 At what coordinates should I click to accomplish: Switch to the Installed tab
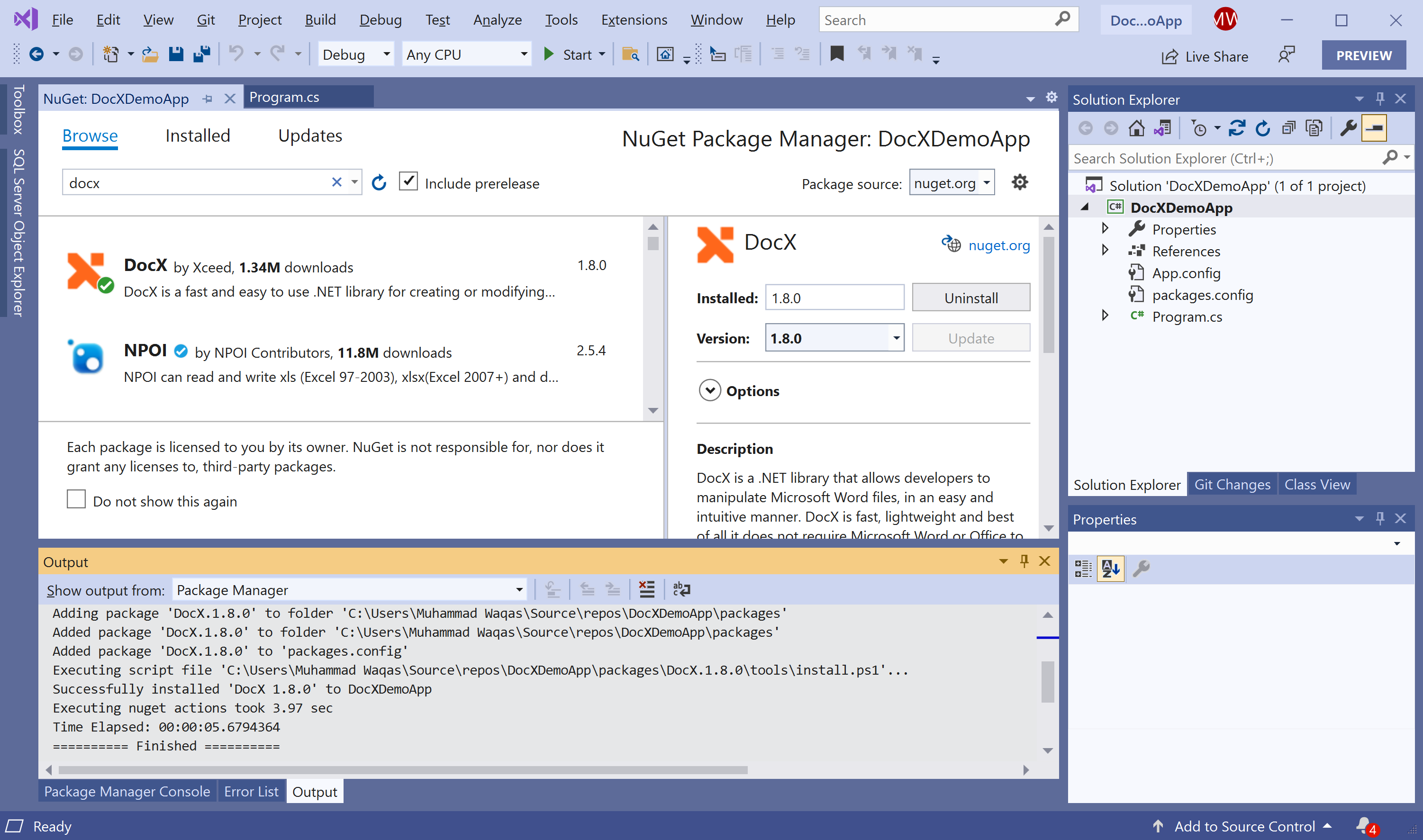198,136
